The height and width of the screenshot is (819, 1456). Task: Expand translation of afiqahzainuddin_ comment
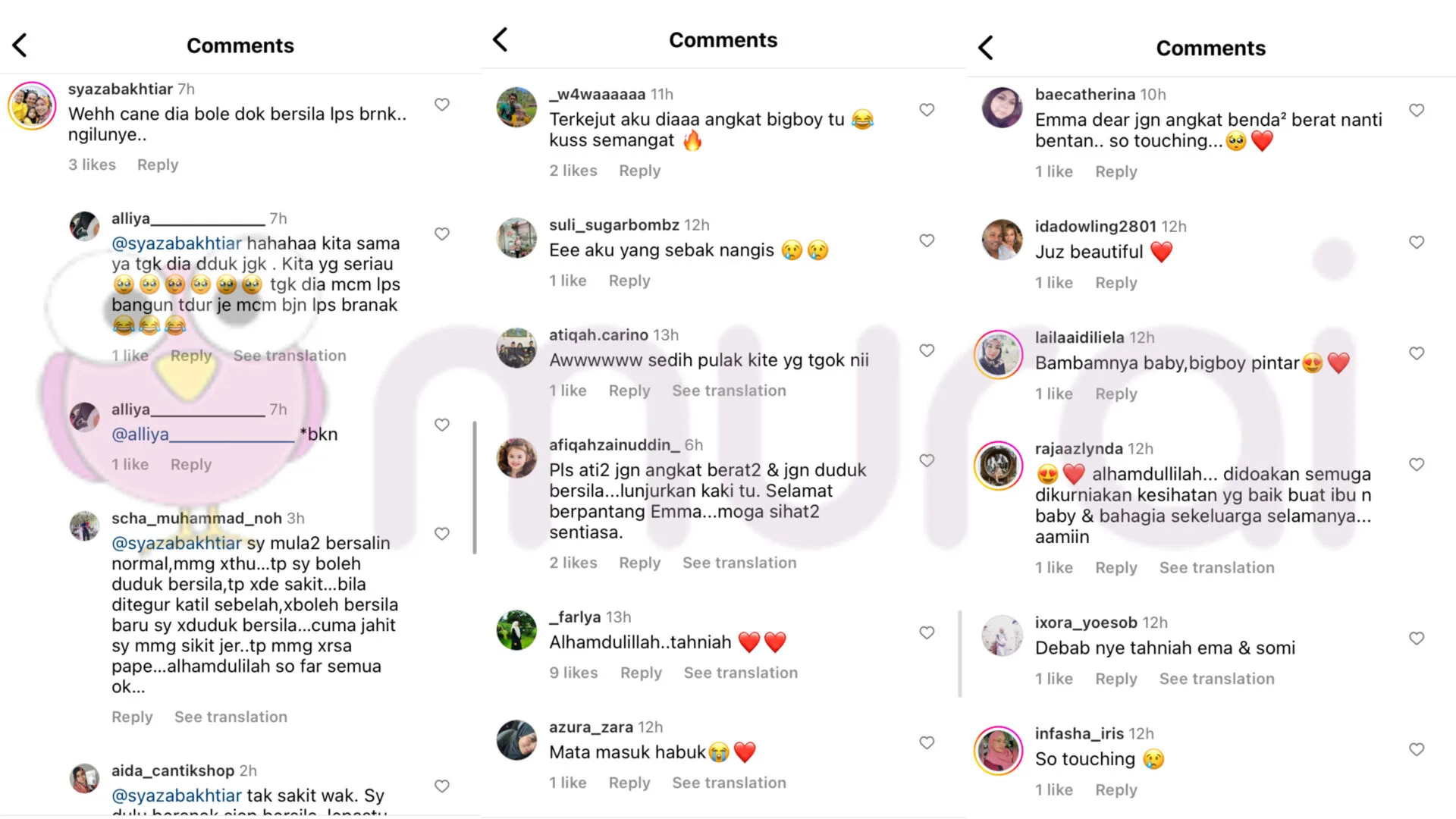[x=739, y=563]
